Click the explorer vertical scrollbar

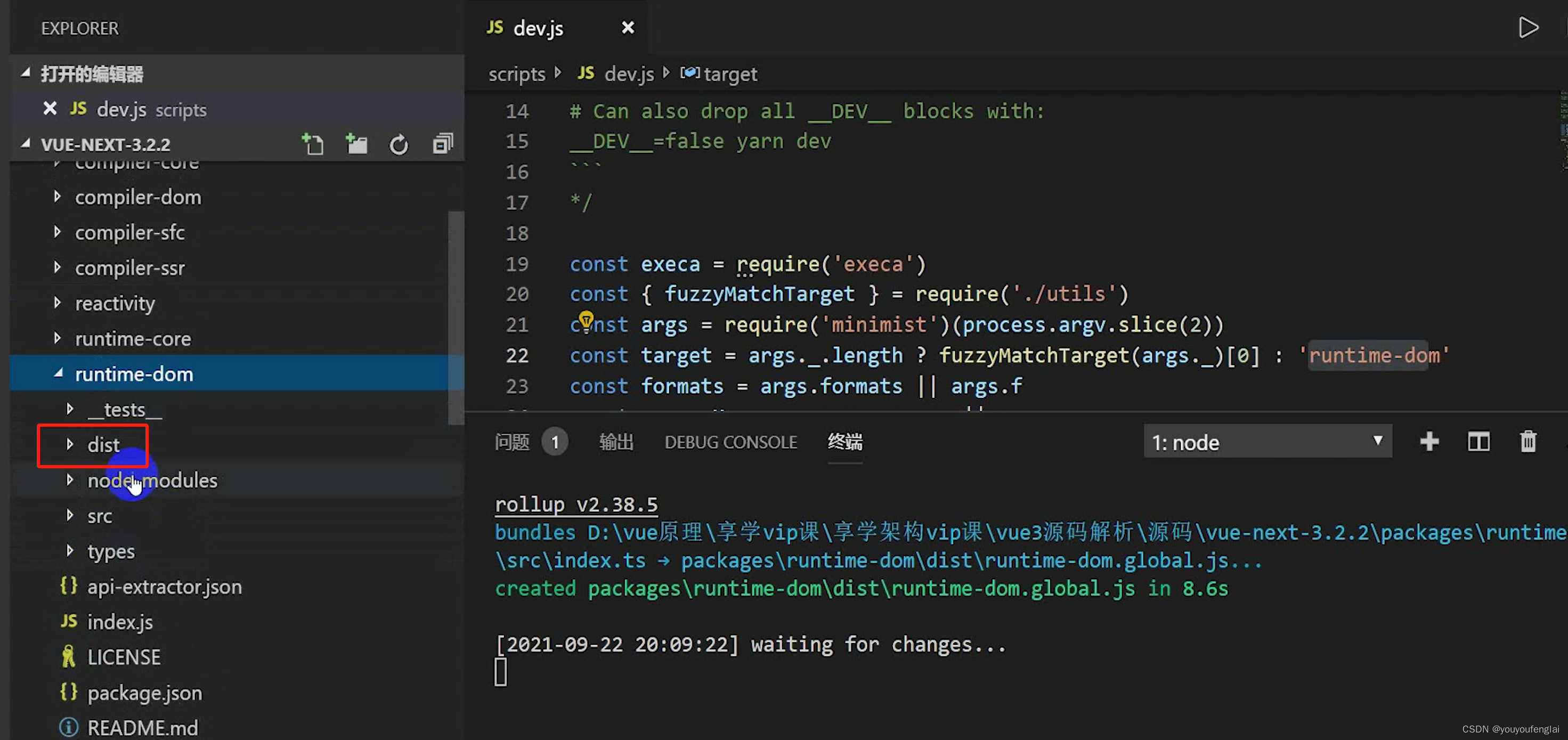point(456,316)
